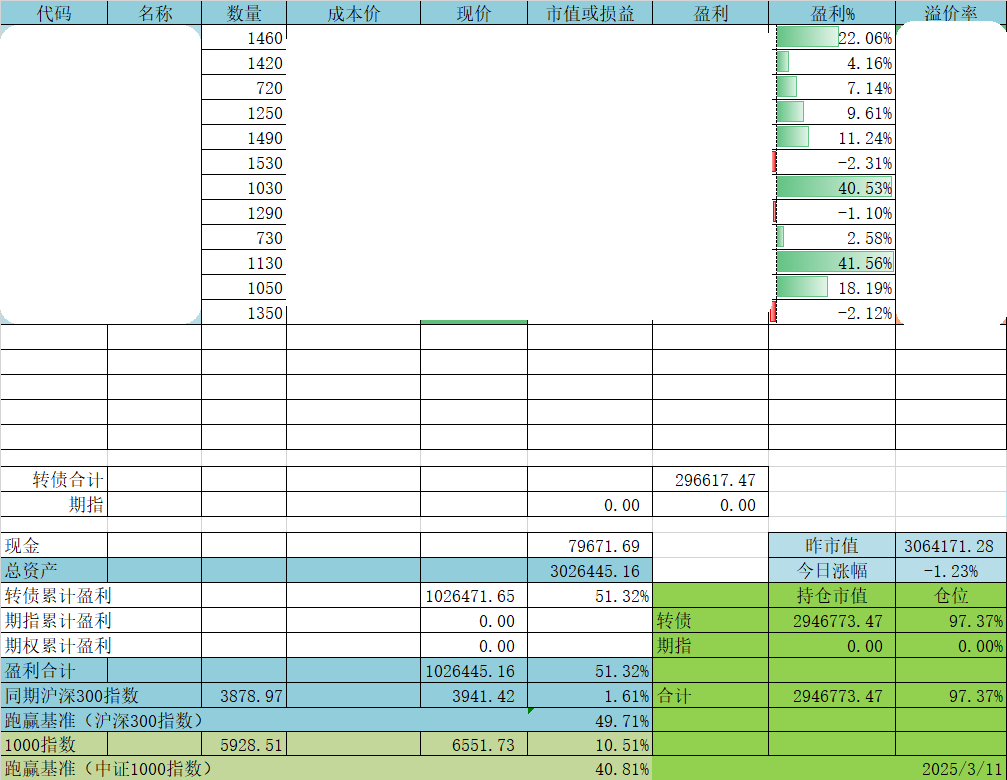Select the 2.58% profit cell

pyautogui.click(x=832, y=238)
